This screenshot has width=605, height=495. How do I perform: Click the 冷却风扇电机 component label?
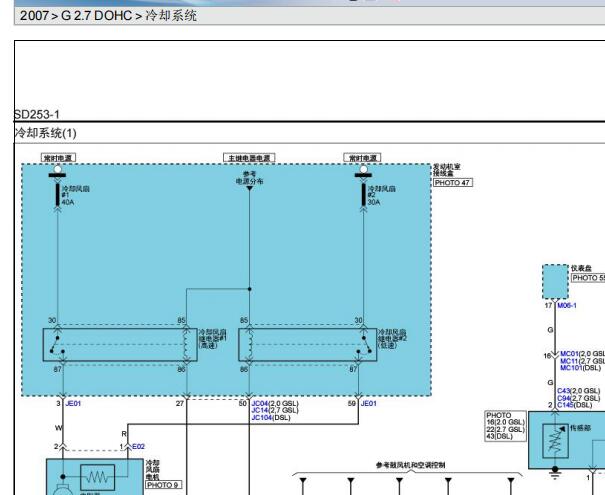152,470
